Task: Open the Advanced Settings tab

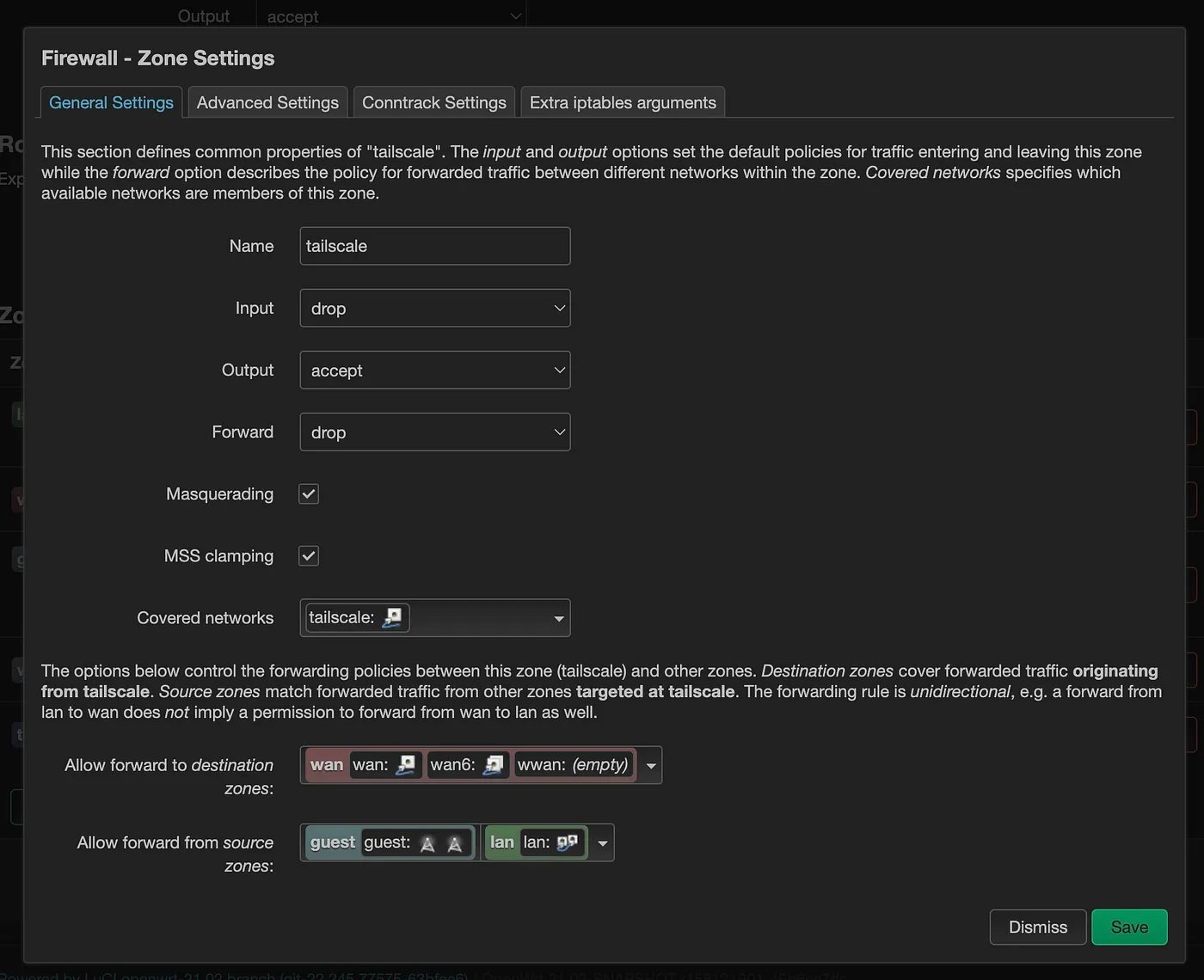Action: click(267, 102)
